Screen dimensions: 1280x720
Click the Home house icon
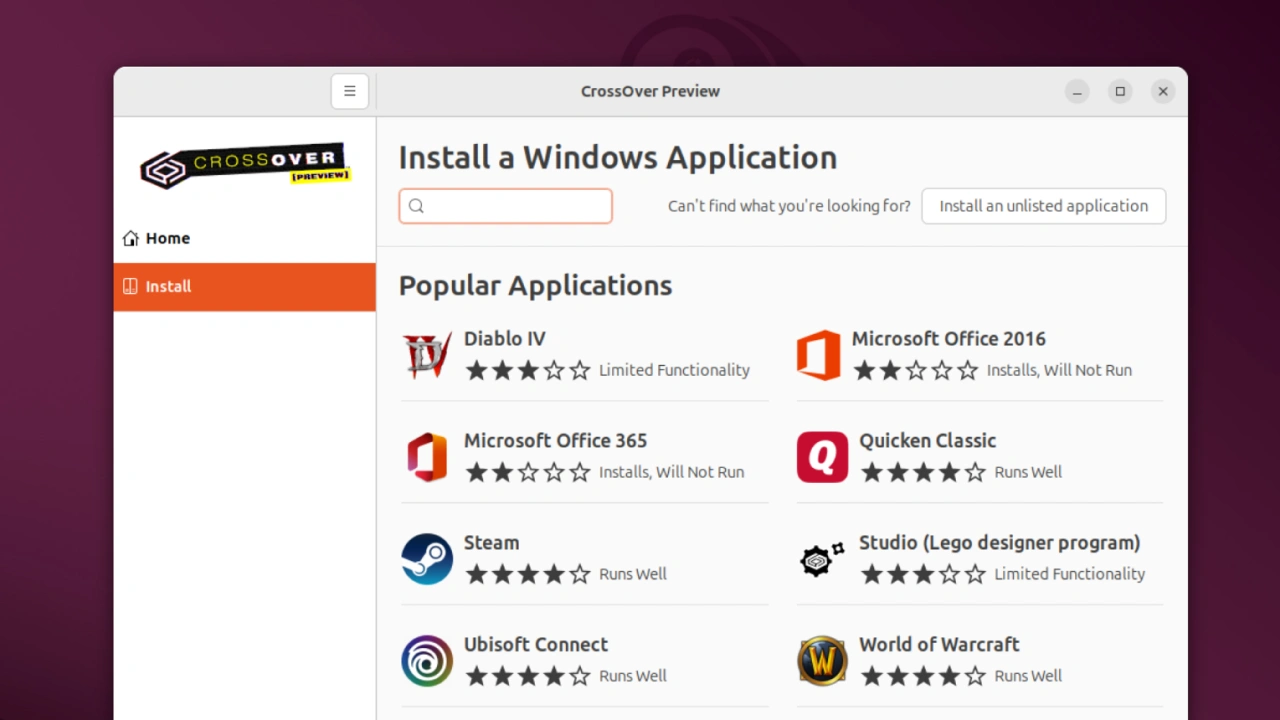pos(130,238)
